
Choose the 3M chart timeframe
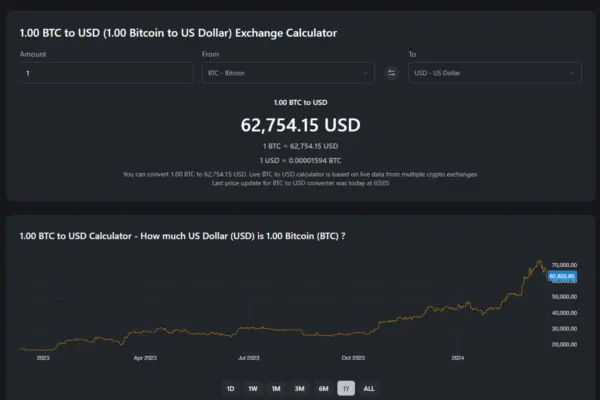click(x=299, y=388)
